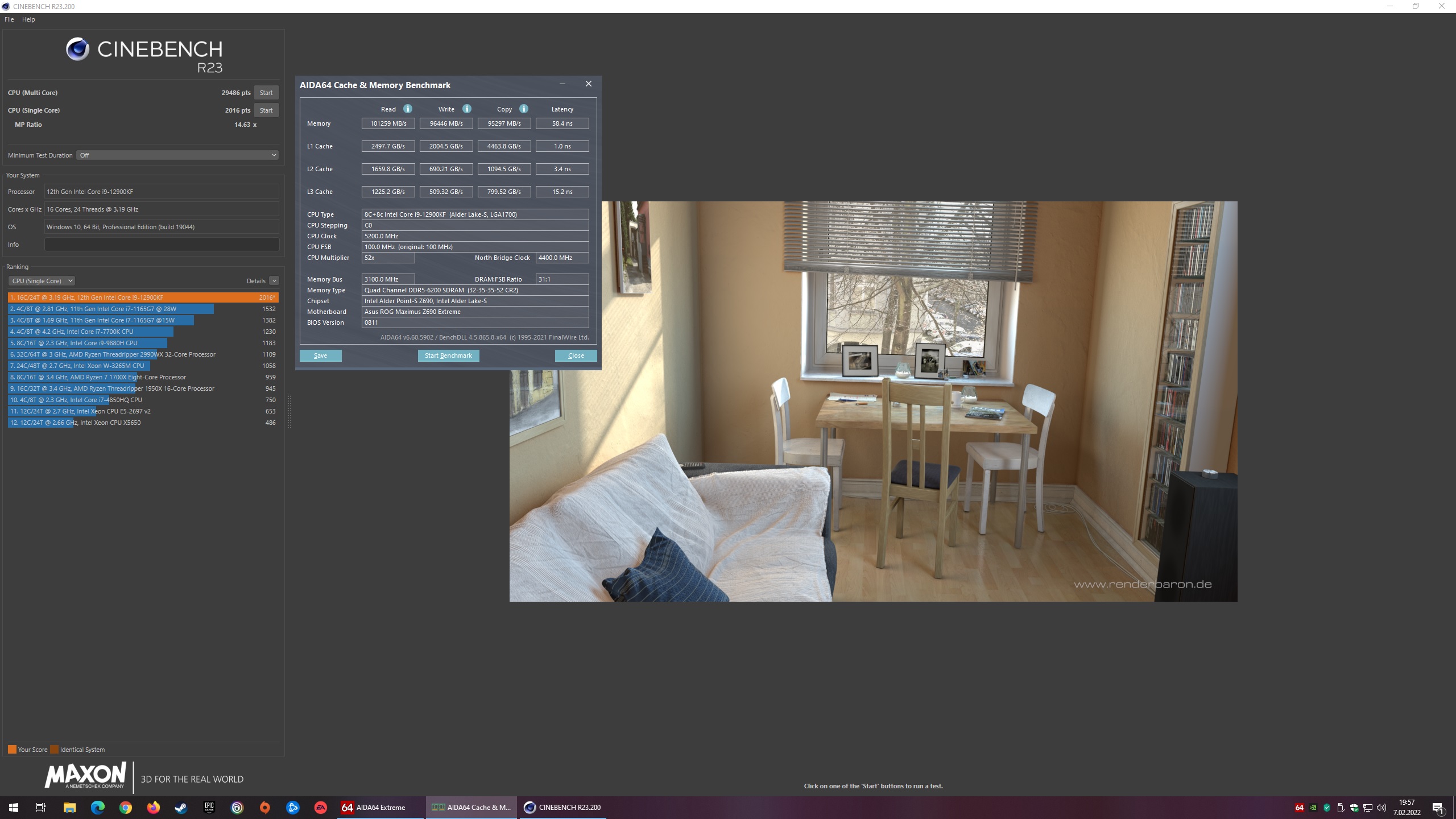Click the Copy info icon in AIDA64 benchmark
Viewport: 1456px width, 819px height.
pyautogui.click(x=523, y=109)
